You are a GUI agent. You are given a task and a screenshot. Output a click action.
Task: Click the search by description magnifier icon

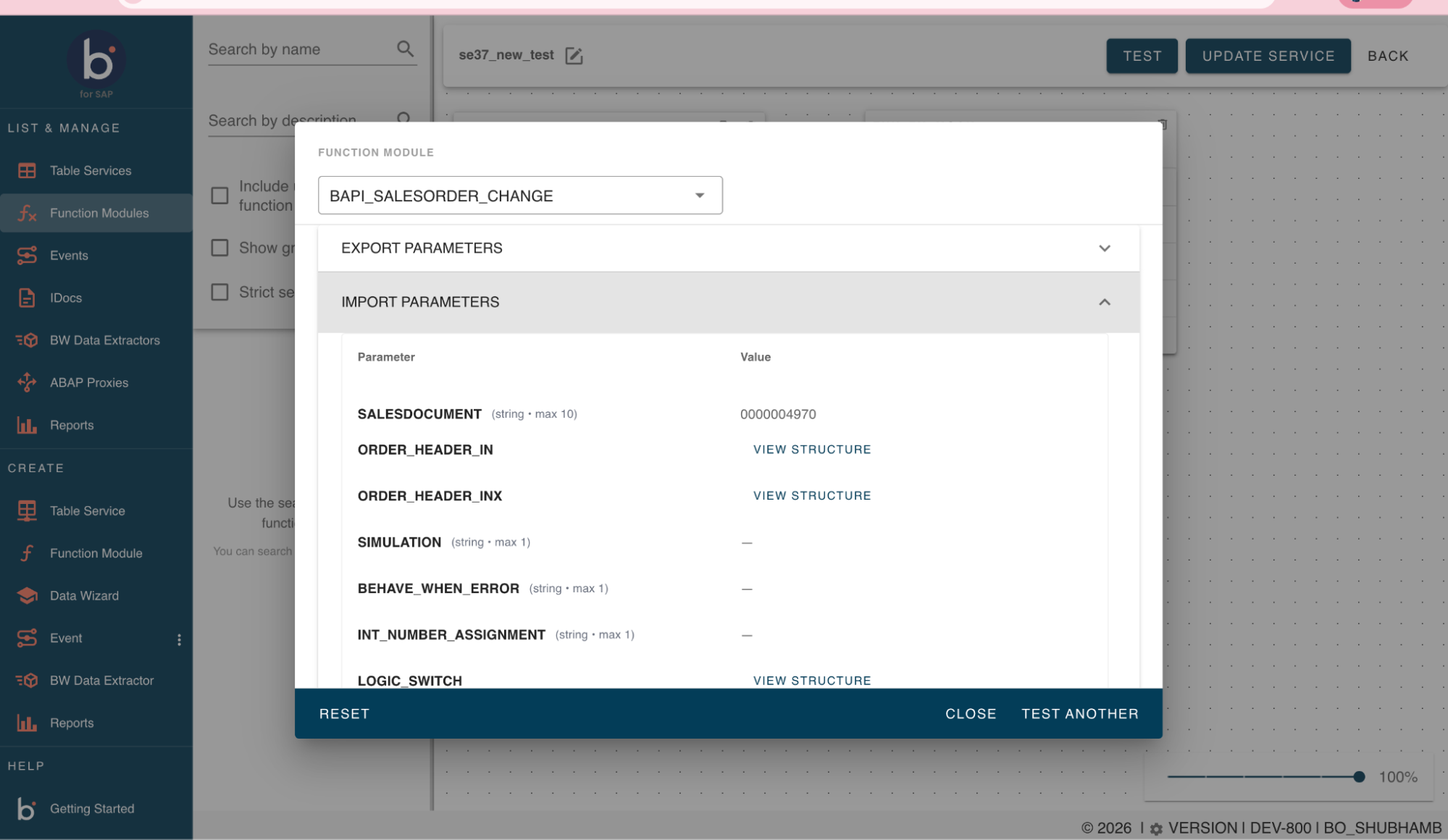[x=404, y=118]
